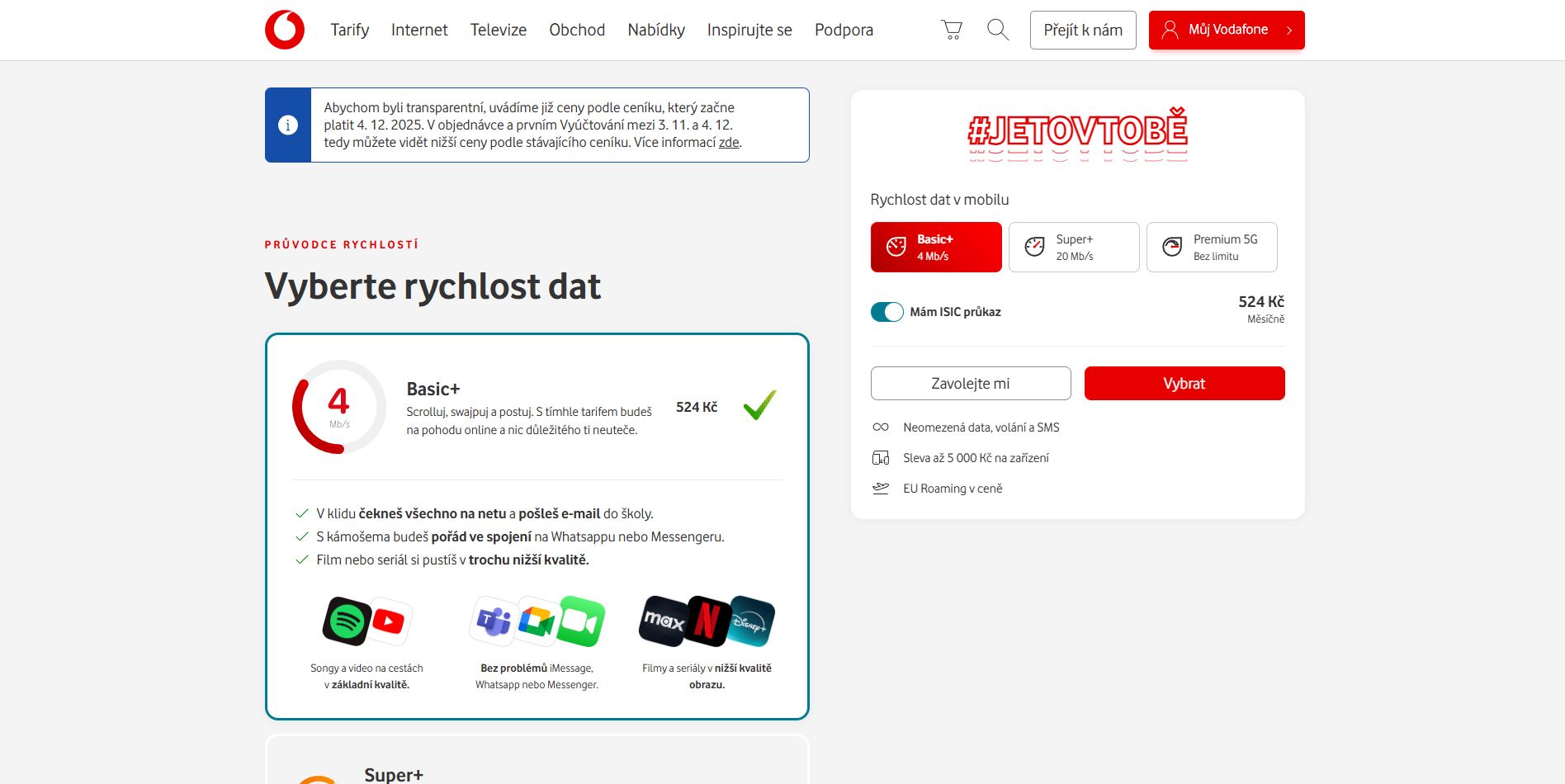Click the Disney+ icon
Screen dimensions: 1565x784
750,621
